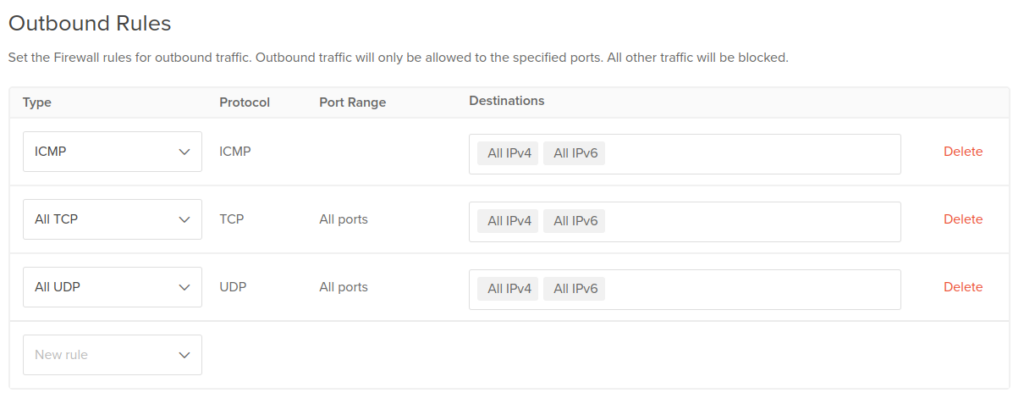Select the All IPv4 tag in UDP row
Image resolution: width=1024 pixels, height=404 pixels.
pyautogui.click(x=507, y=289)
